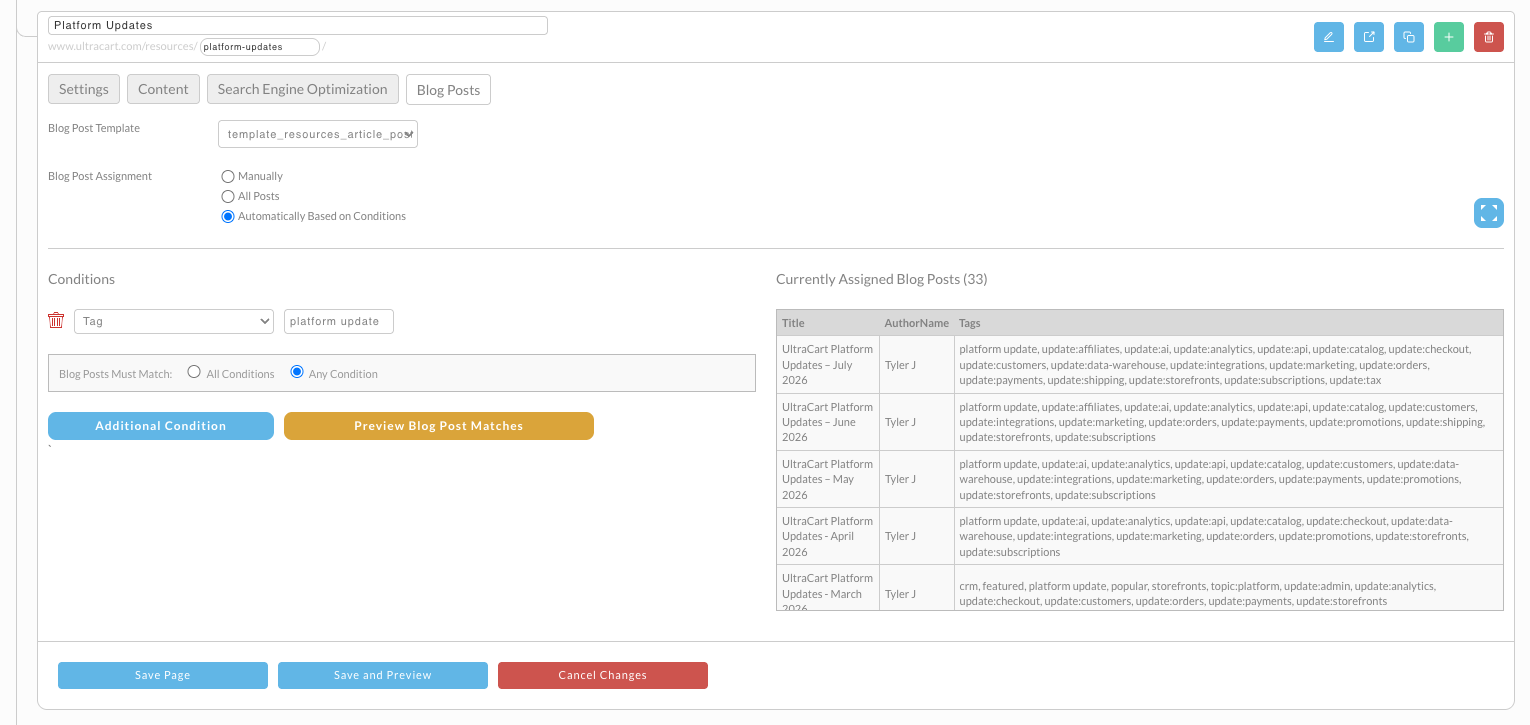Open the Blog Post Template dropdown

pos(318,134)
